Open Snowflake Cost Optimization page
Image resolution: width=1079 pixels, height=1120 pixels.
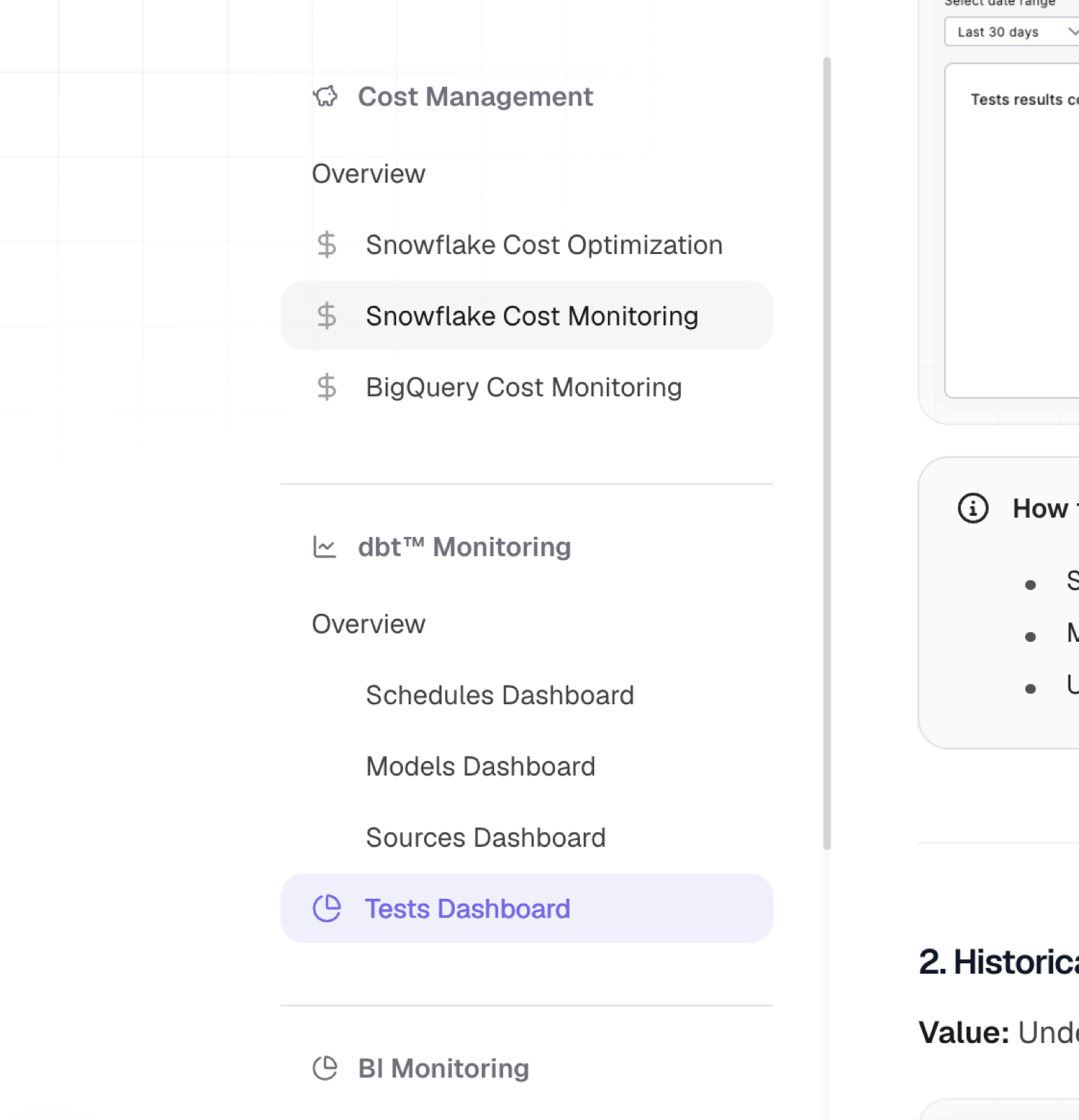tap(527, 245)
